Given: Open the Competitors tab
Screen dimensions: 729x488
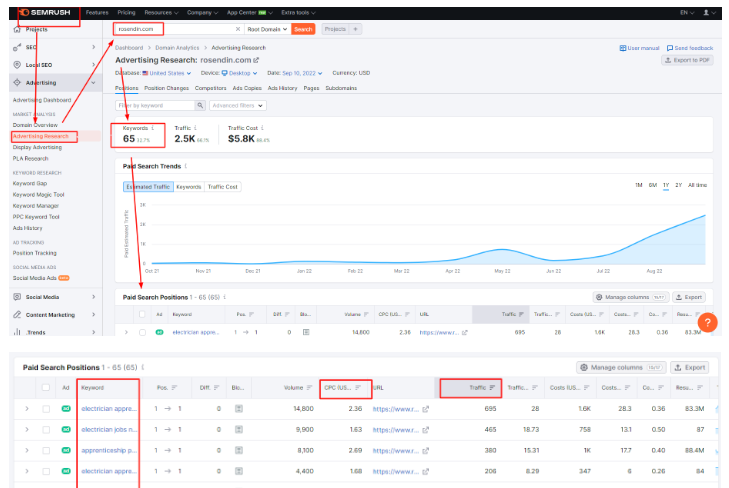Looking at the screenshot, I should tap(210, 88).
